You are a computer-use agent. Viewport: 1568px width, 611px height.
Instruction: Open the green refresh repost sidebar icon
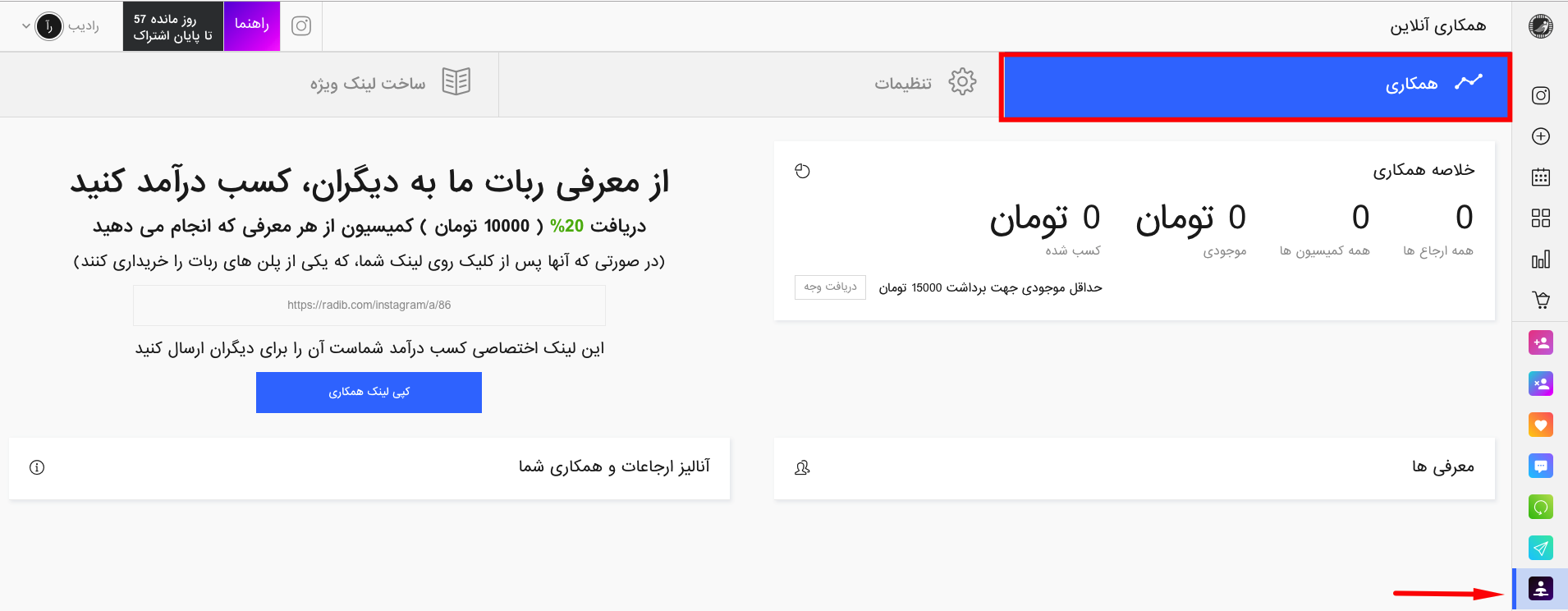(x=1541, y=507)
